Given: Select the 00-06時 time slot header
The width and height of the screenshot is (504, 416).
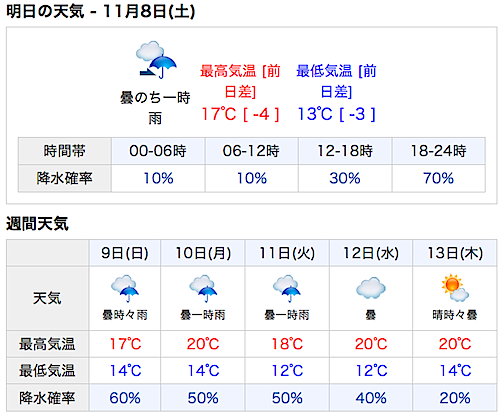Looking at the screenshot, I should click(158, 151).
